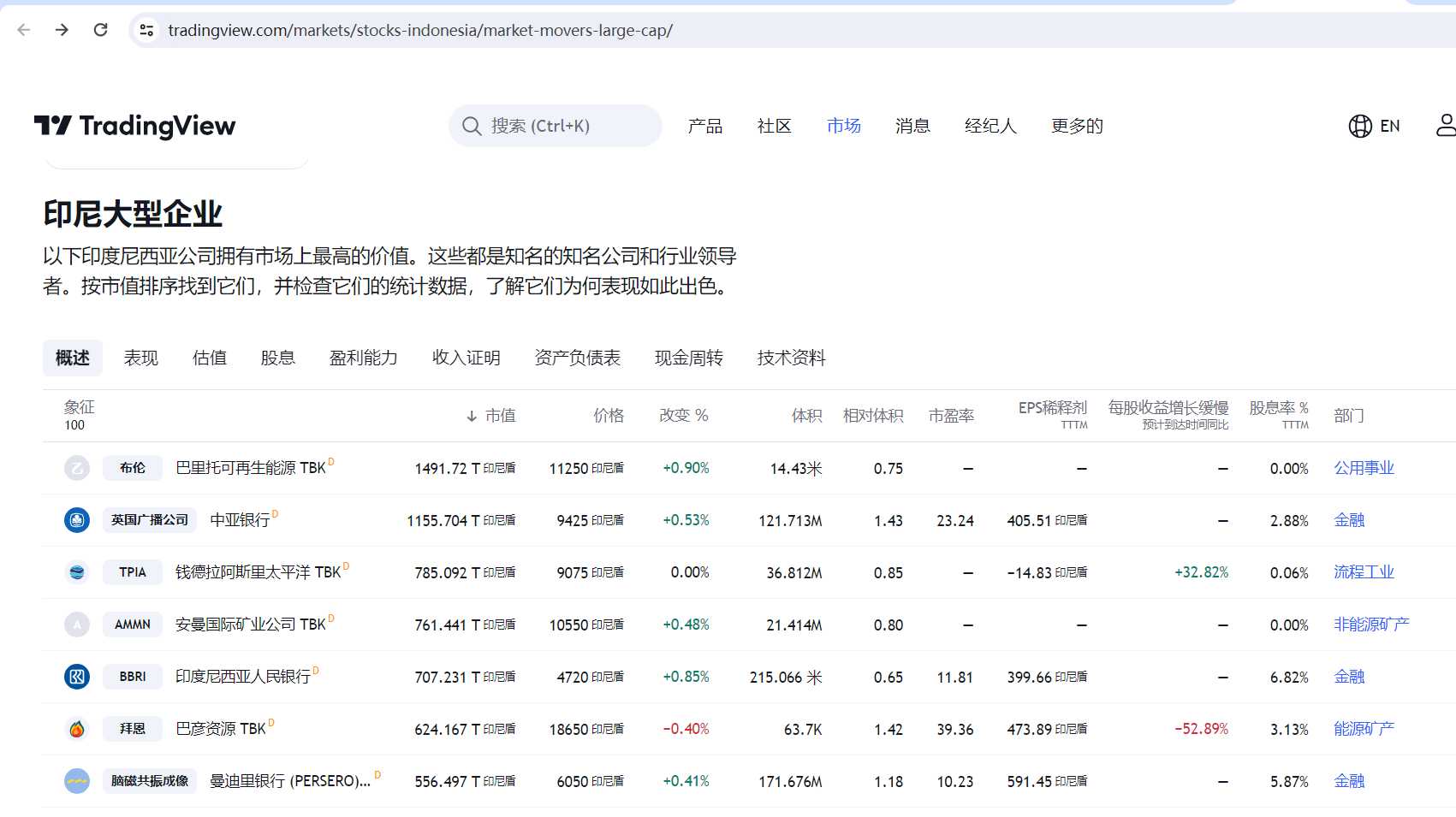Viewport: 1456px width, 817px height.
Task: Go back with the browser back arrow
Action: click(x=24, y=30)
